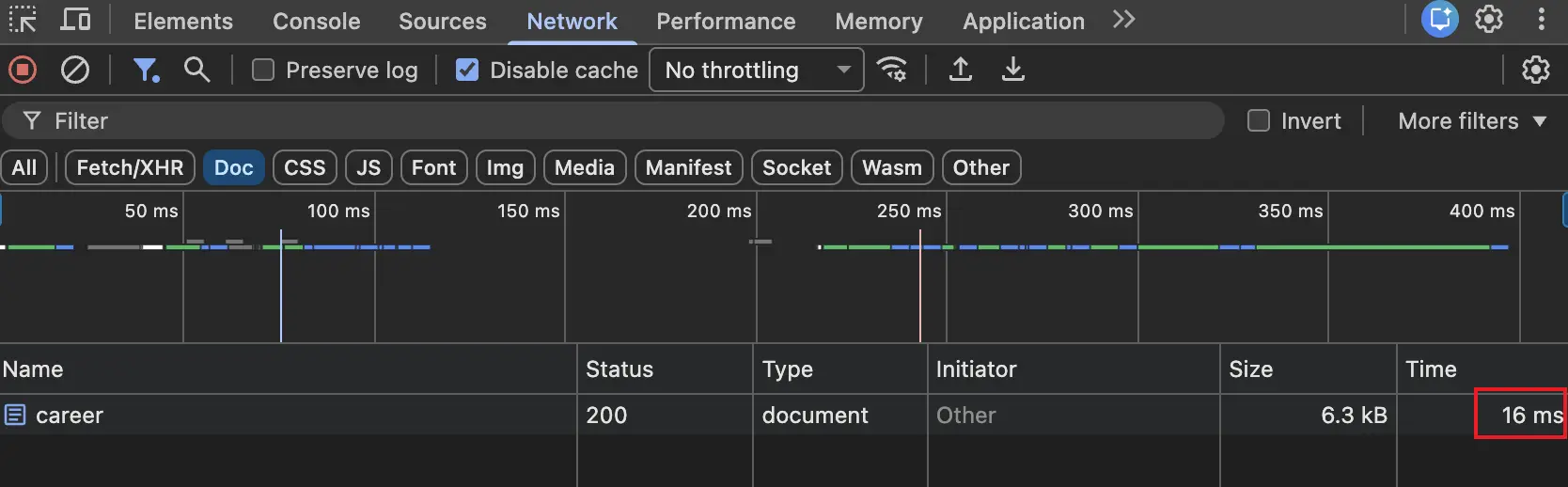Toggle the network filter funnel icon
The image size is (1568, 487).
pyautogui.click(x=146, y=70)
